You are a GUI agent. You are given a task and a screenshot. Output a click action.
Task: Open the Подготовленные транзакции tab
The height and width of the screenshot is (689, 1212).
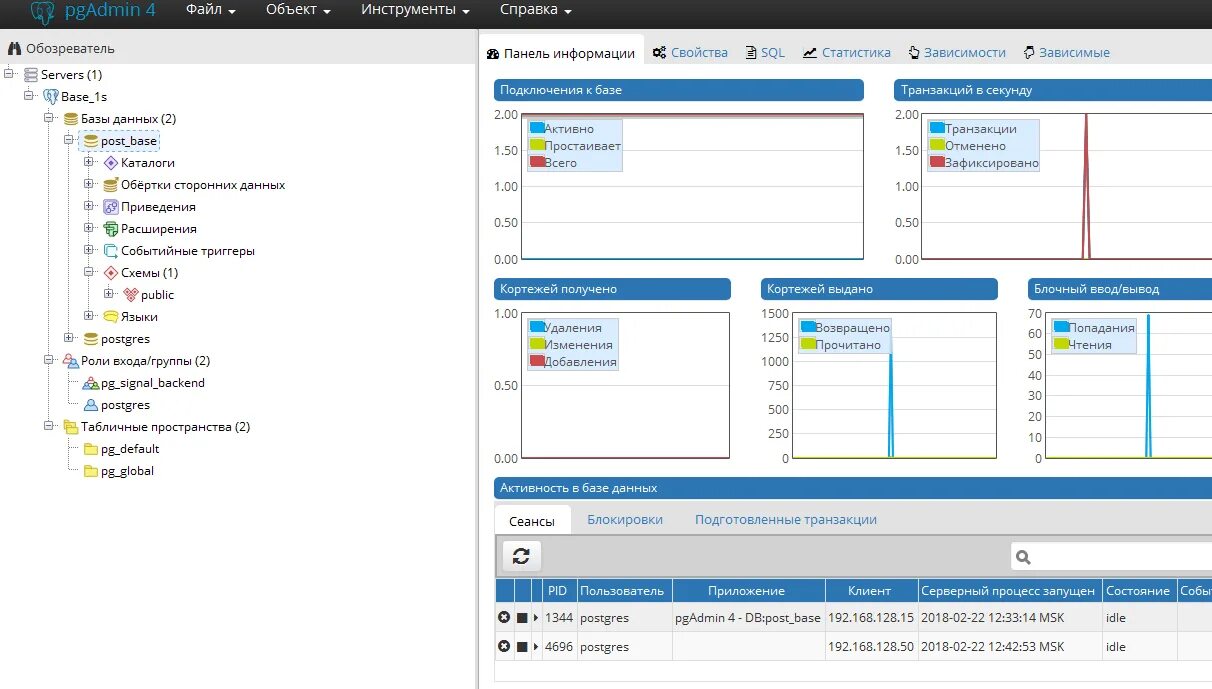point(786,520)
